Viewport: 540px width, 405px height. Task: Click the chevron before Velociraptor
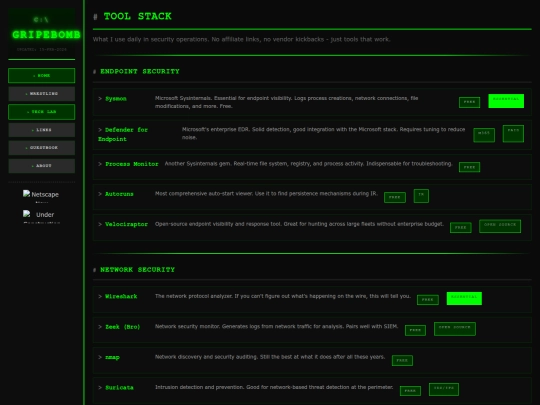point(100,224)
